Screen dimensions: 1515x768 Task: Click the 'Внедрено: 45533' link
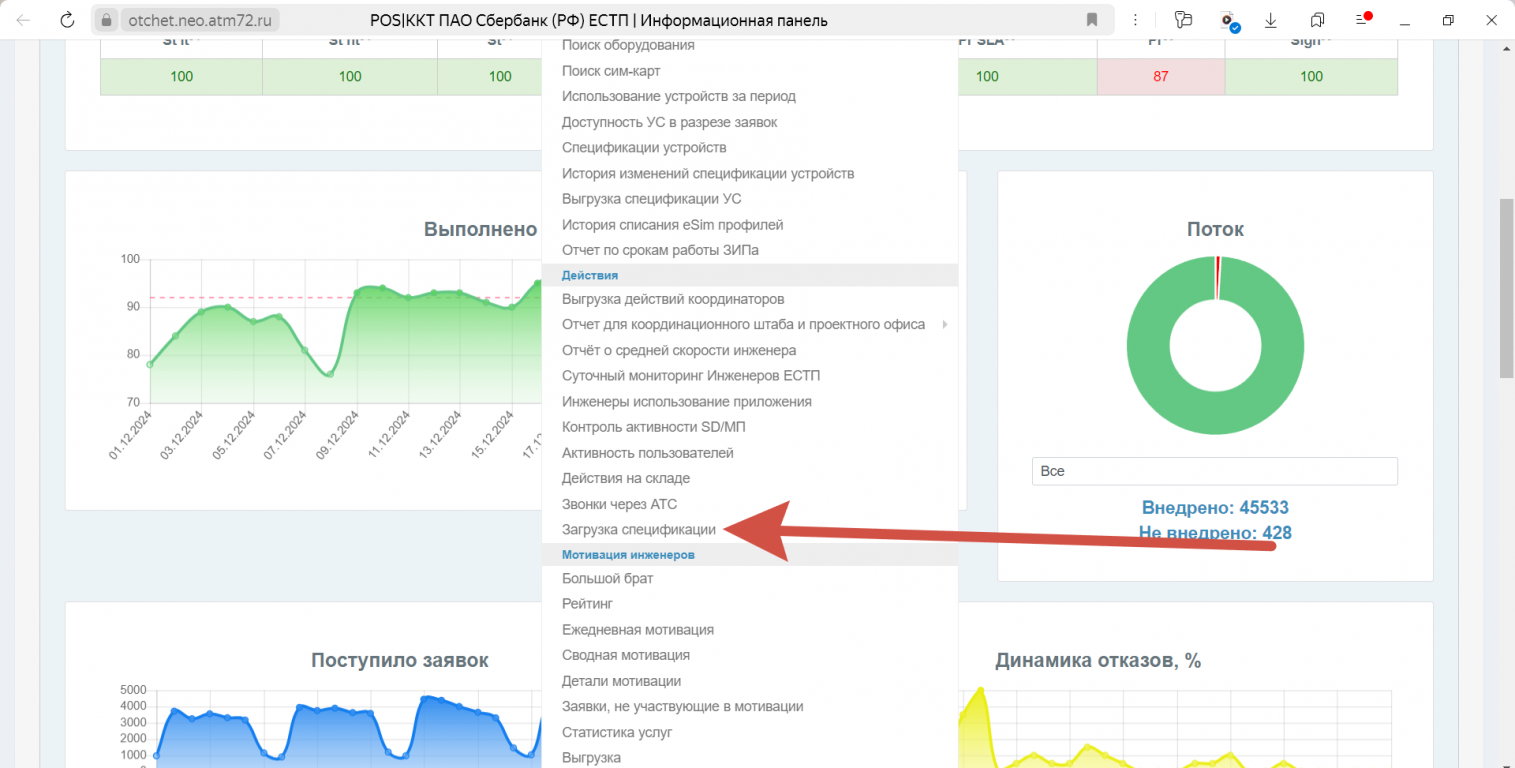click(1214, 508)
